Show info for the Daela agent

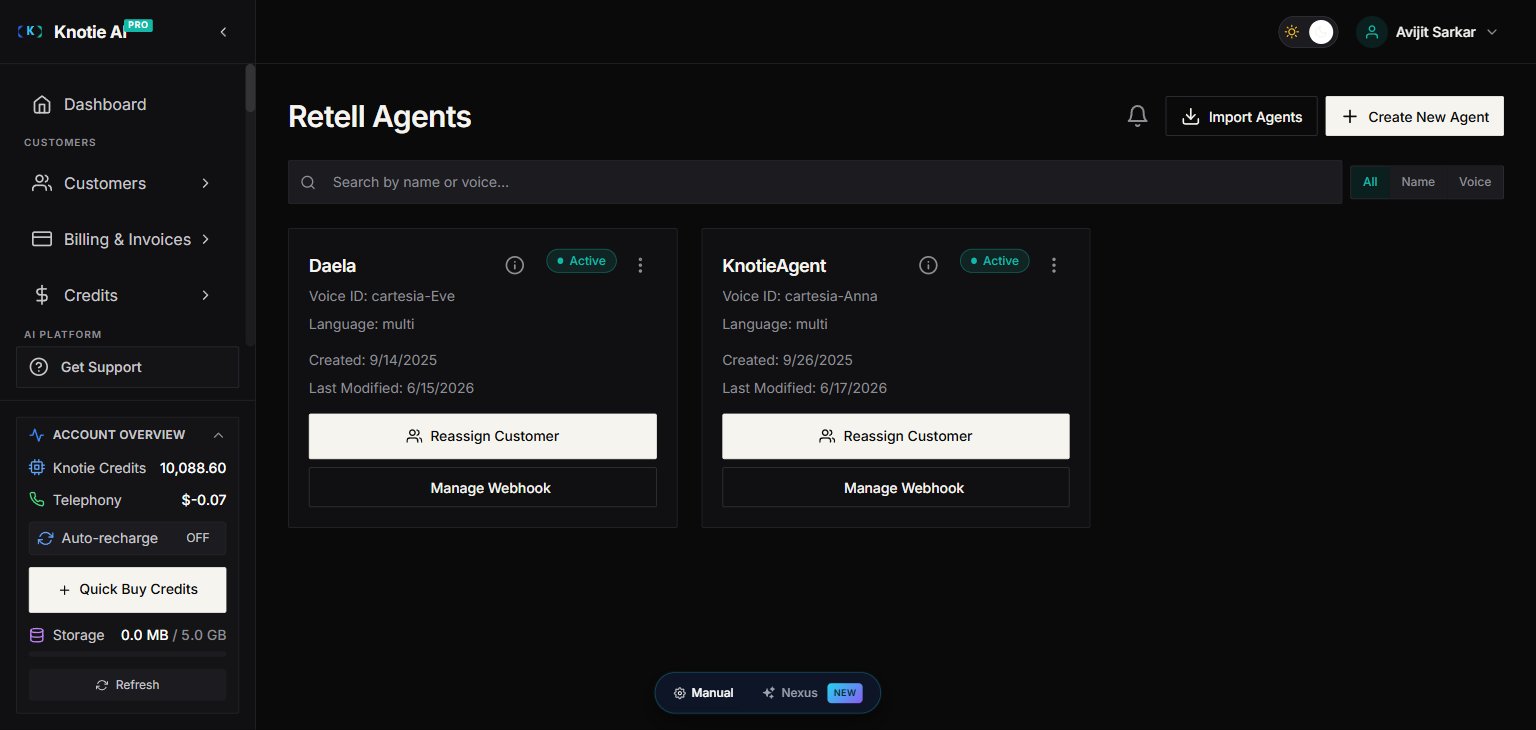point(515,265)
